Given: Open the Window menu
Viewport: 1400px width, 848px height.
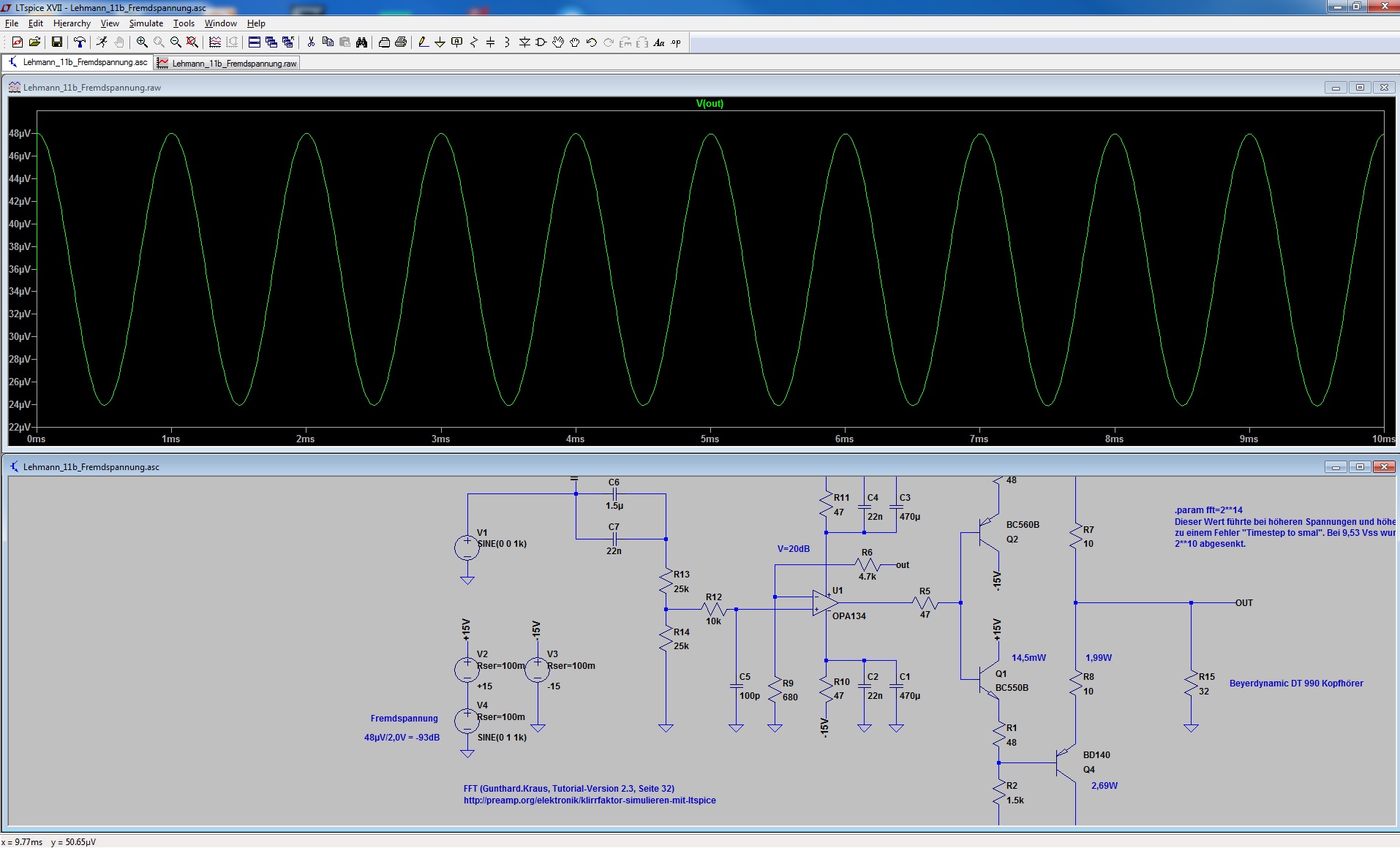Looking at the screenshot, I should pyautogui.click(x=221, y=23).
